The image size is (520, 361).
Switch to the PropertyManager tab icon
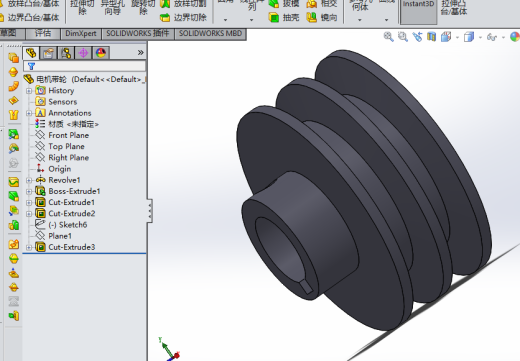click(48, 53)
